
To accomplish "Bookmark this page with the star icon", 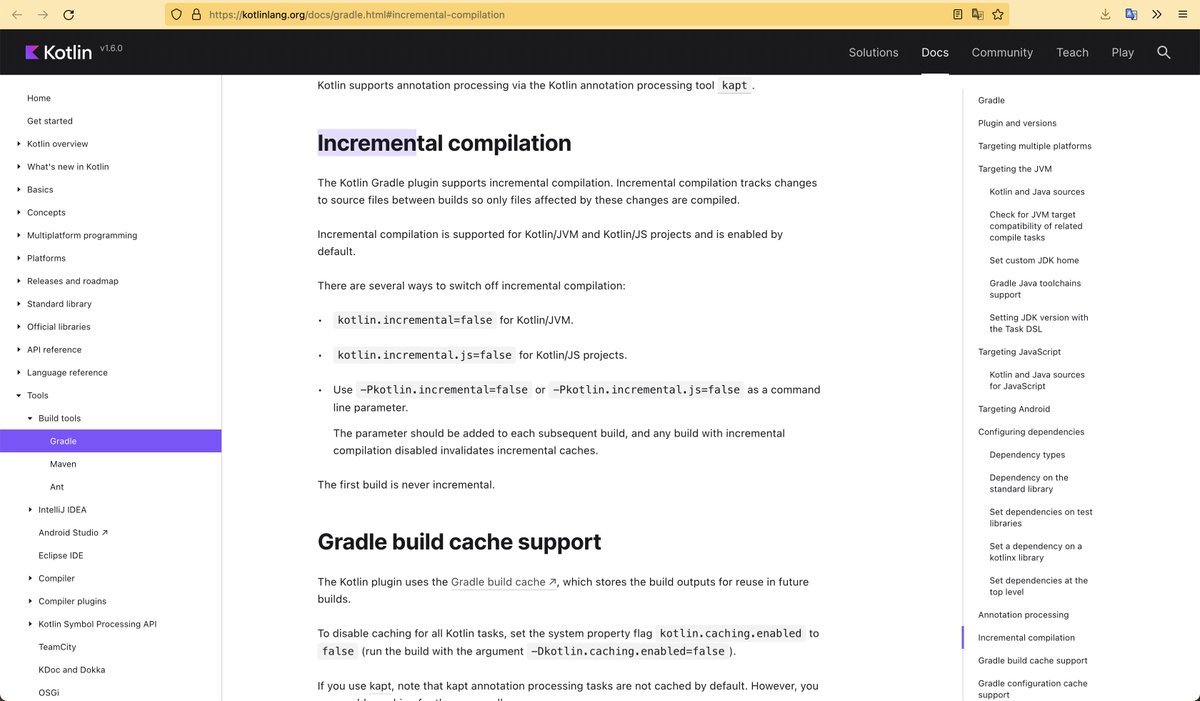I will coord(997,15).
